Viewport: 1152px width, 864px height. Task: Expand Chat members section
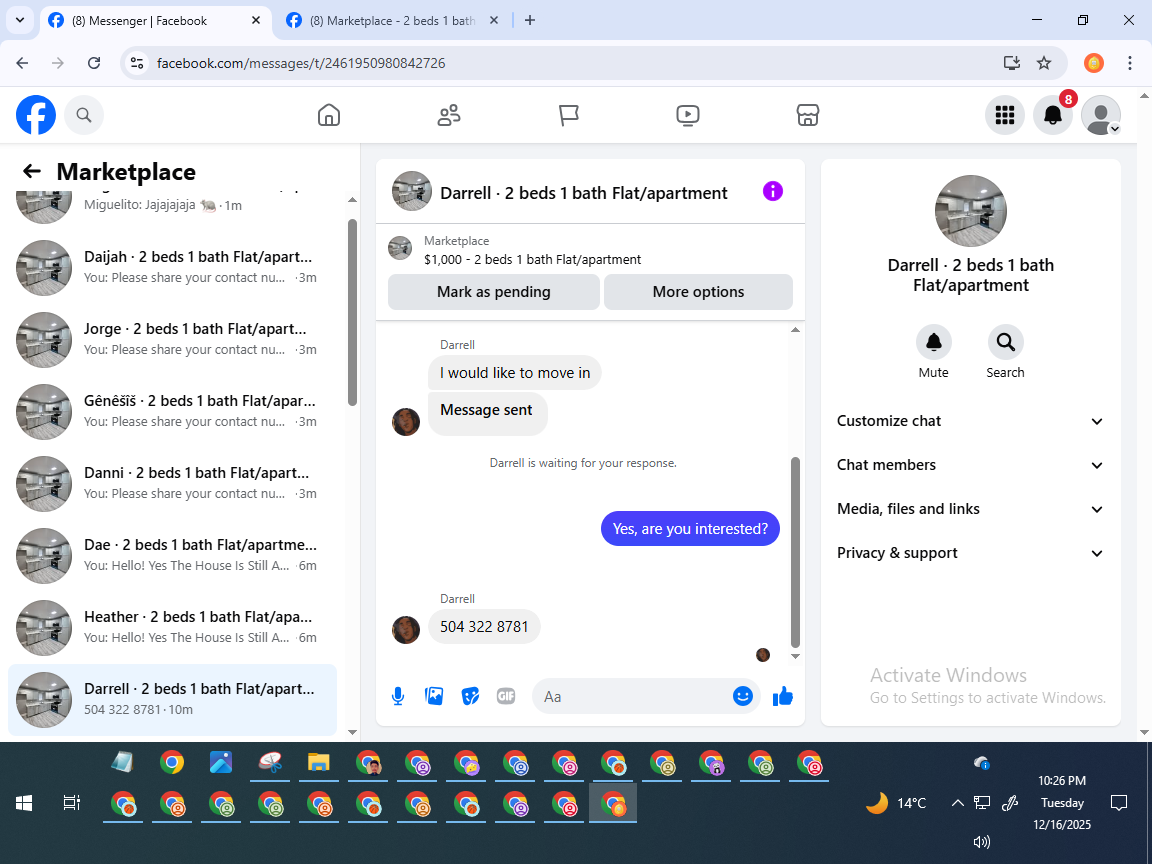(970, 465)
